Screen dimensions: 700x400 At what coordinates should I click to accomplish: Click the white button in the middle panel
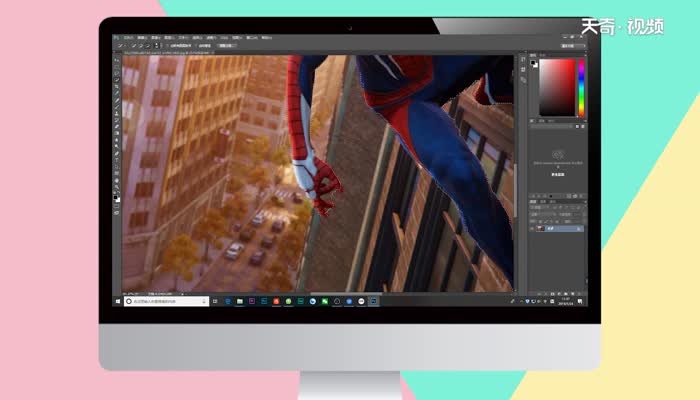(x=558, y=175)
